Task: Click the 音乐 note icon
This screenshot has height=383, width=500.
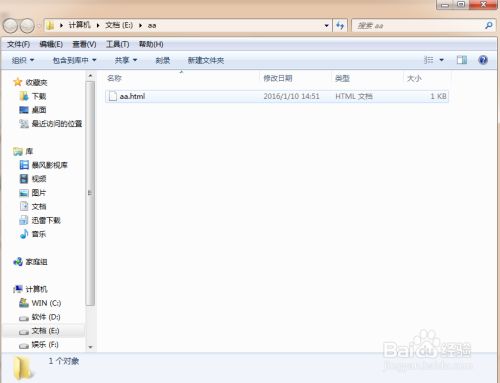Action: point(24,234)
